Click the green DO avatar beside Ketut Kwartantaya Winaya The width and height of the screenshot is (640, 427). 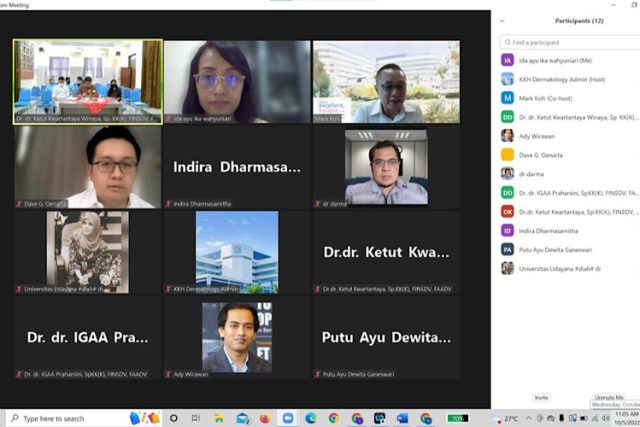pos(507,117)
